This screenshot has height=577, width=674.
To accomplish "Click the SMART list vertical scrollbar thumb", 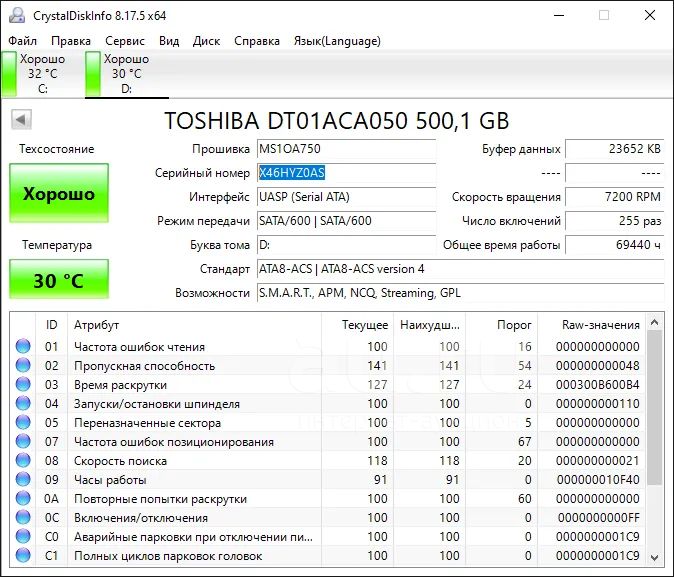I will point(655,408).
